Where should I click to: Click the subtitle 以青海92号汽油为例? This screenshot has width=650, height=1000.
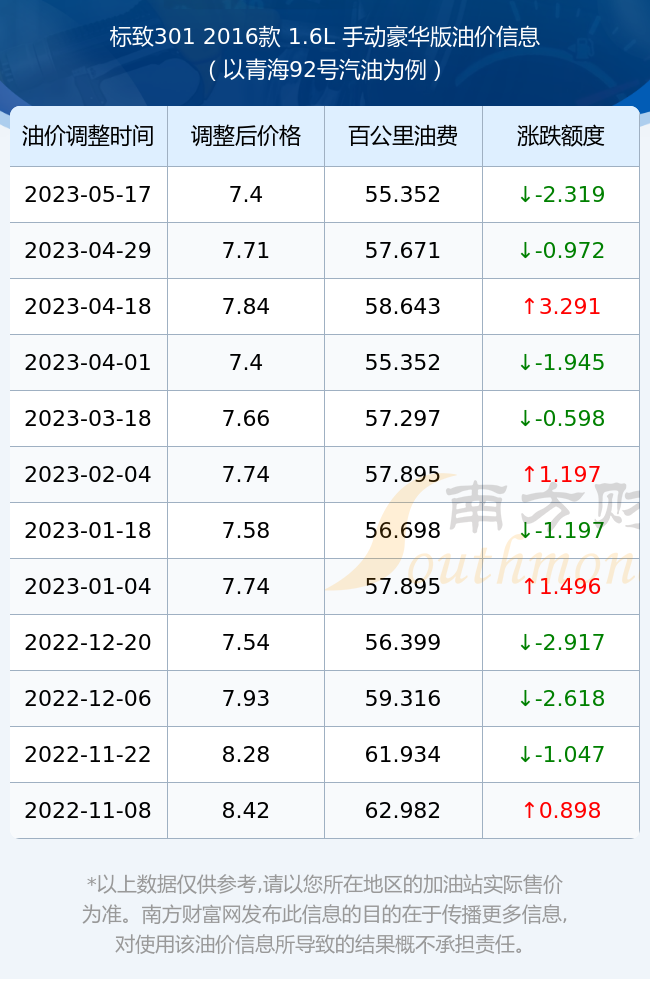pos(325,70)
